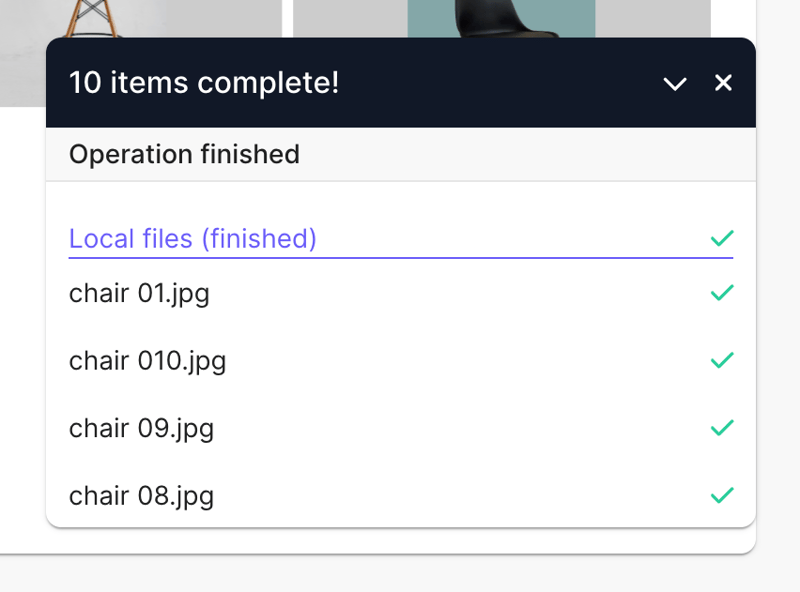Select the chair 010.jpg entry
This screenshot has height=592, width=800.
[x=147, y=361]
